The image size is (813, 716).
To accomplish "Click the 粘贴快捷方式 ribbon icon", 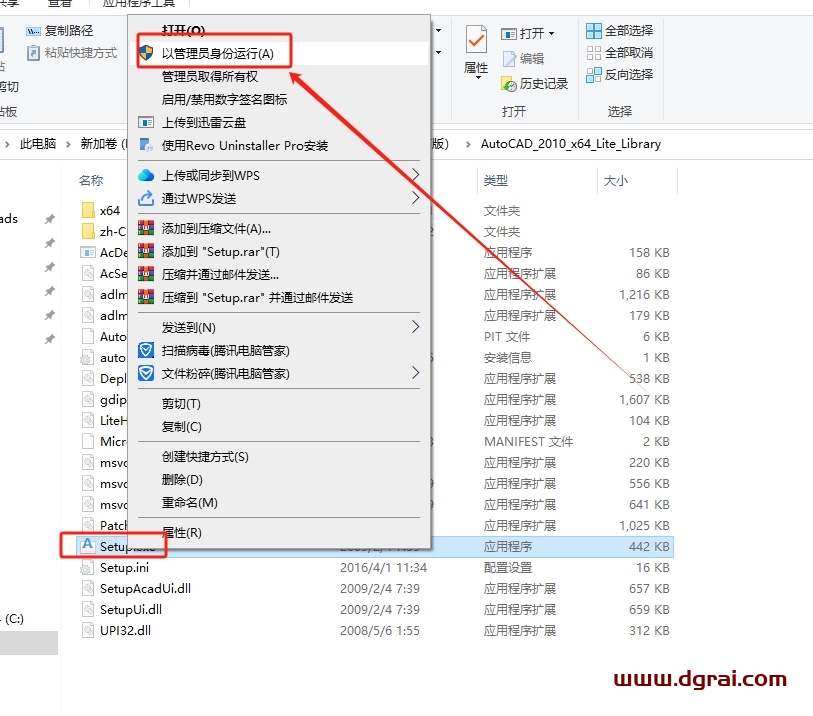I will (x=33, y=53).
